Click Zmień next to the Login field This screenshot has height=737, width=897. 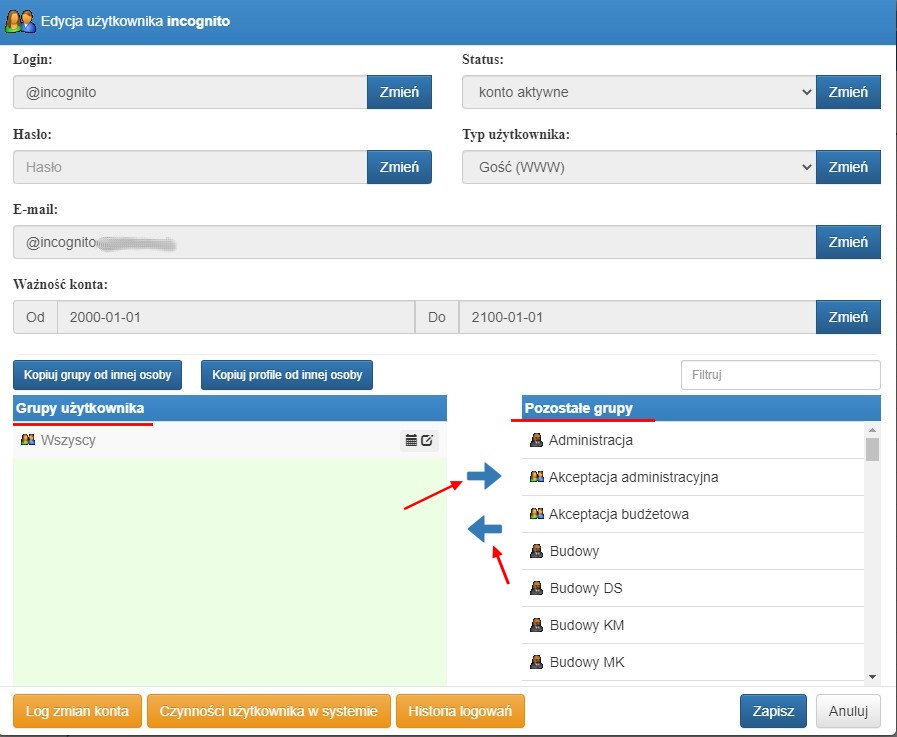(399, 92)
